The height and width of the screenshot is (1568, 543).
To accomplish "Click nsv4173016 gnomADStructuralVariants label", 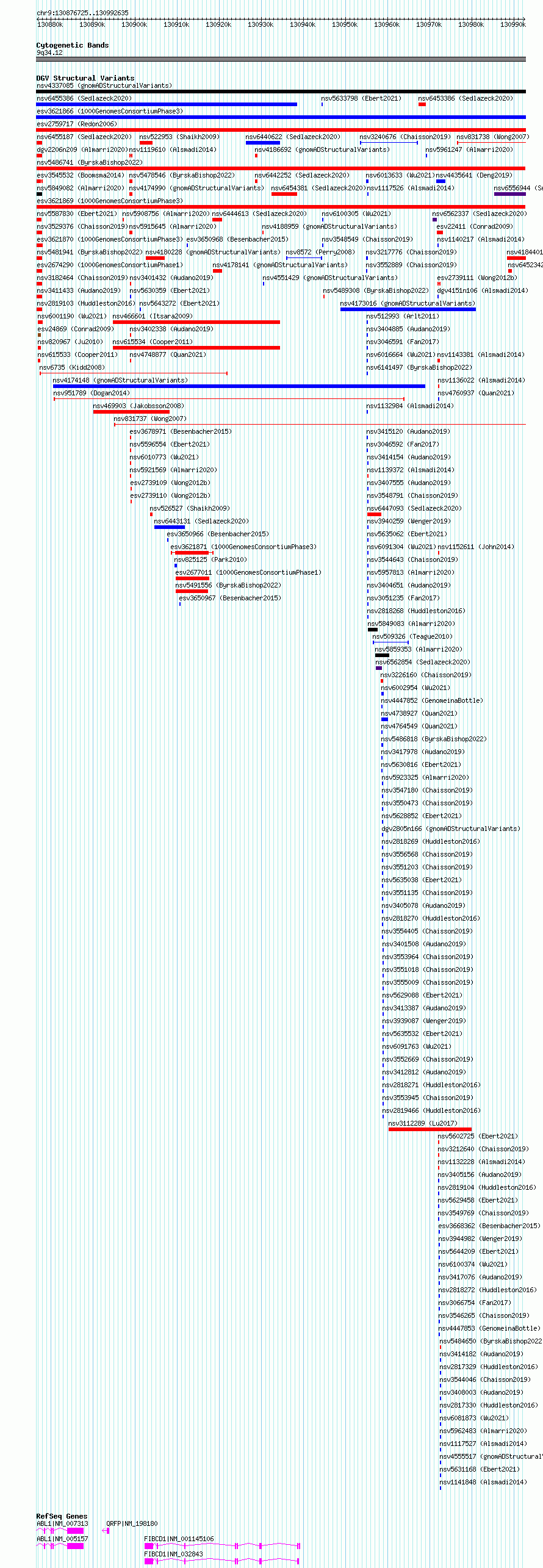I will pos(408,303).
